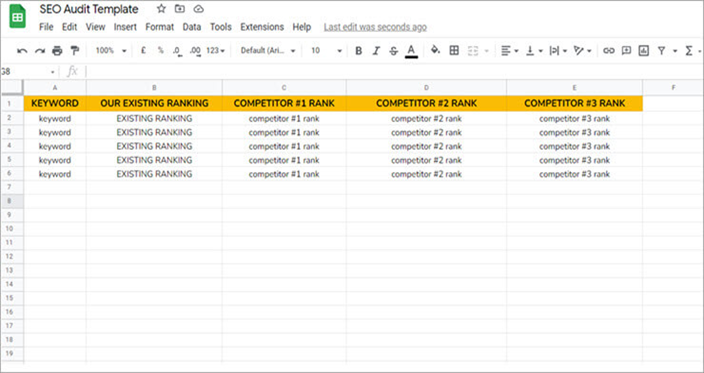Star the SEO Audit Template document
Screen dimensions: 704x373
(x=161, y=9)
